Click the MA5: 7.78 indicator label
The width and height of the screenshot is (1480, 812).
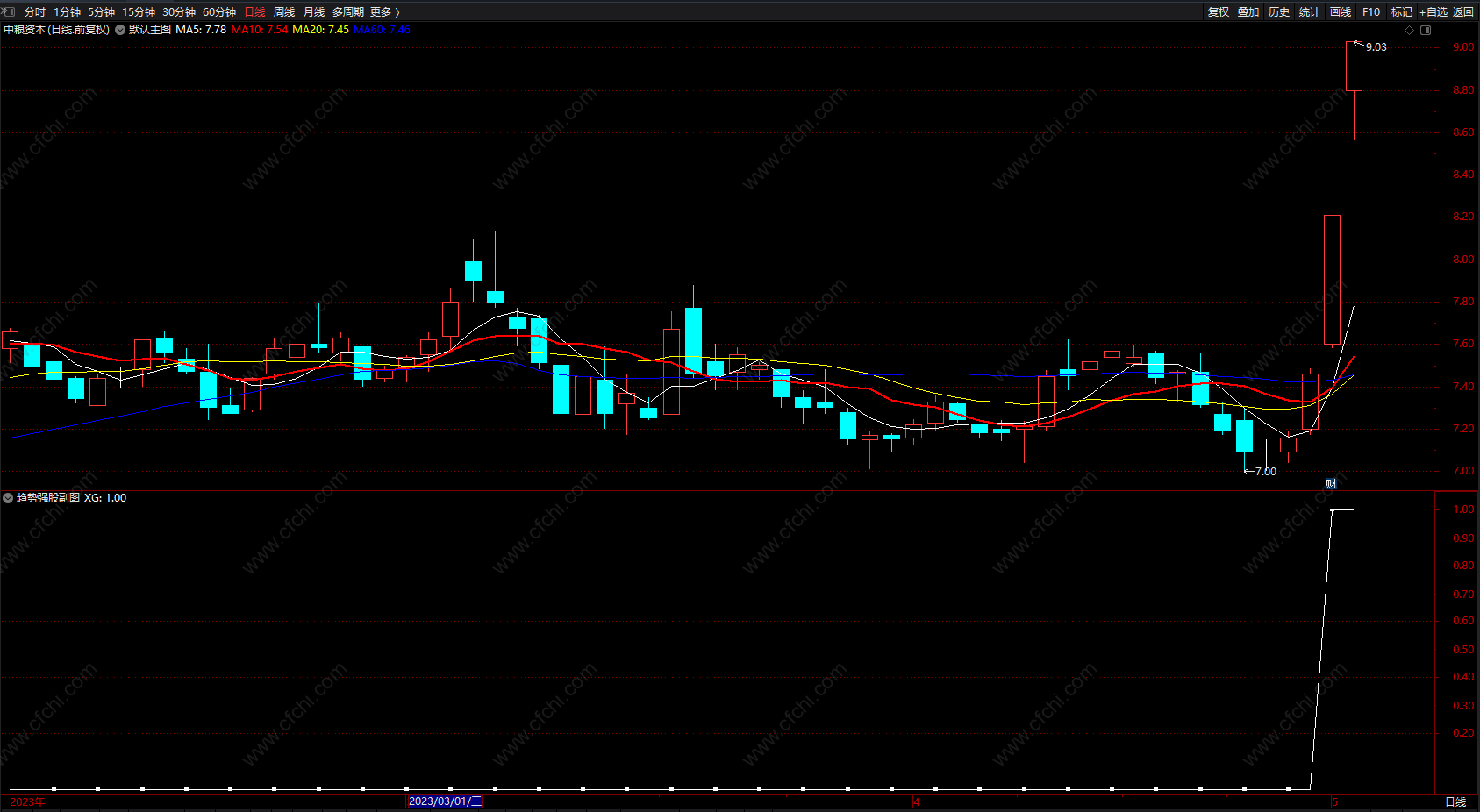click(x=201, y=30)
